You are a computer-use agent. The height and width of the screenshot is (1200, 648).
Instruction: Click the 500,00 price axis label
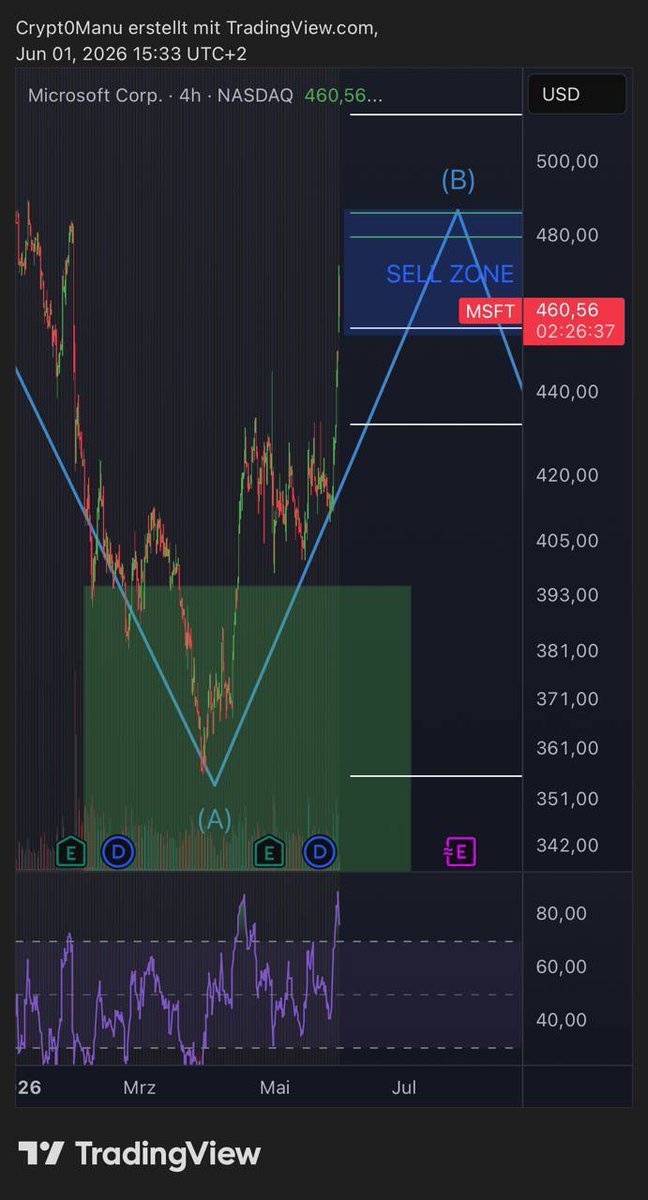click(567, 161)
